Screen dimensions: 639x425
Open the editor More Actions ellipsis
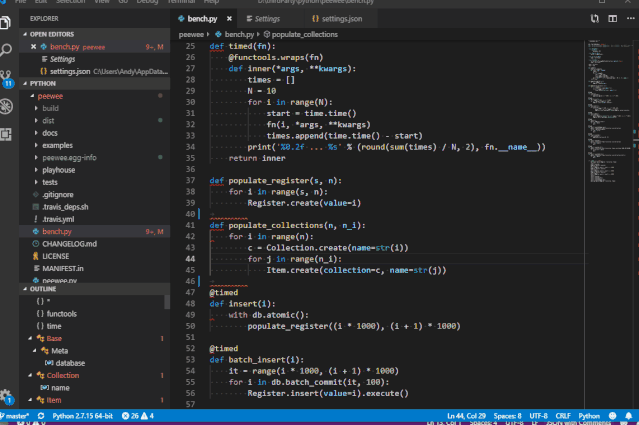click(x=630, y=19)
